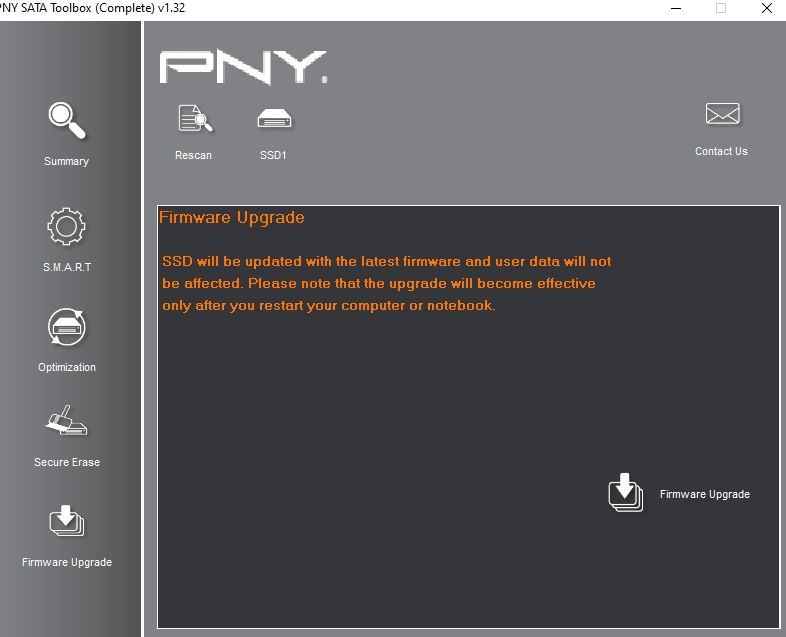Image resolution: width=786 pixels, height=637 pixels.
Task: Click the SSD1 text label
Action: point(274,155)
